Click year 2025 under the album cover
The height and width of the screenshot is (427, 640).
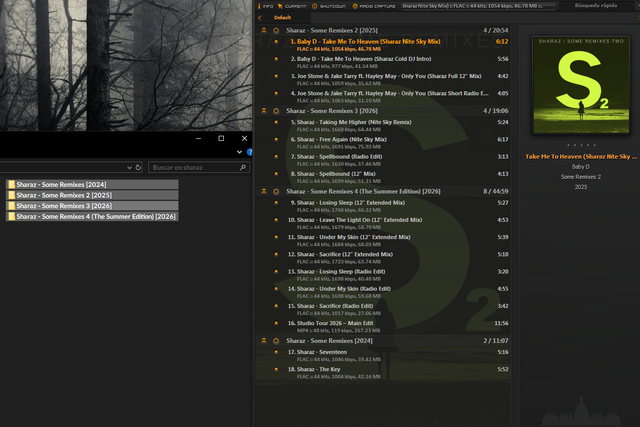(581, 187)
